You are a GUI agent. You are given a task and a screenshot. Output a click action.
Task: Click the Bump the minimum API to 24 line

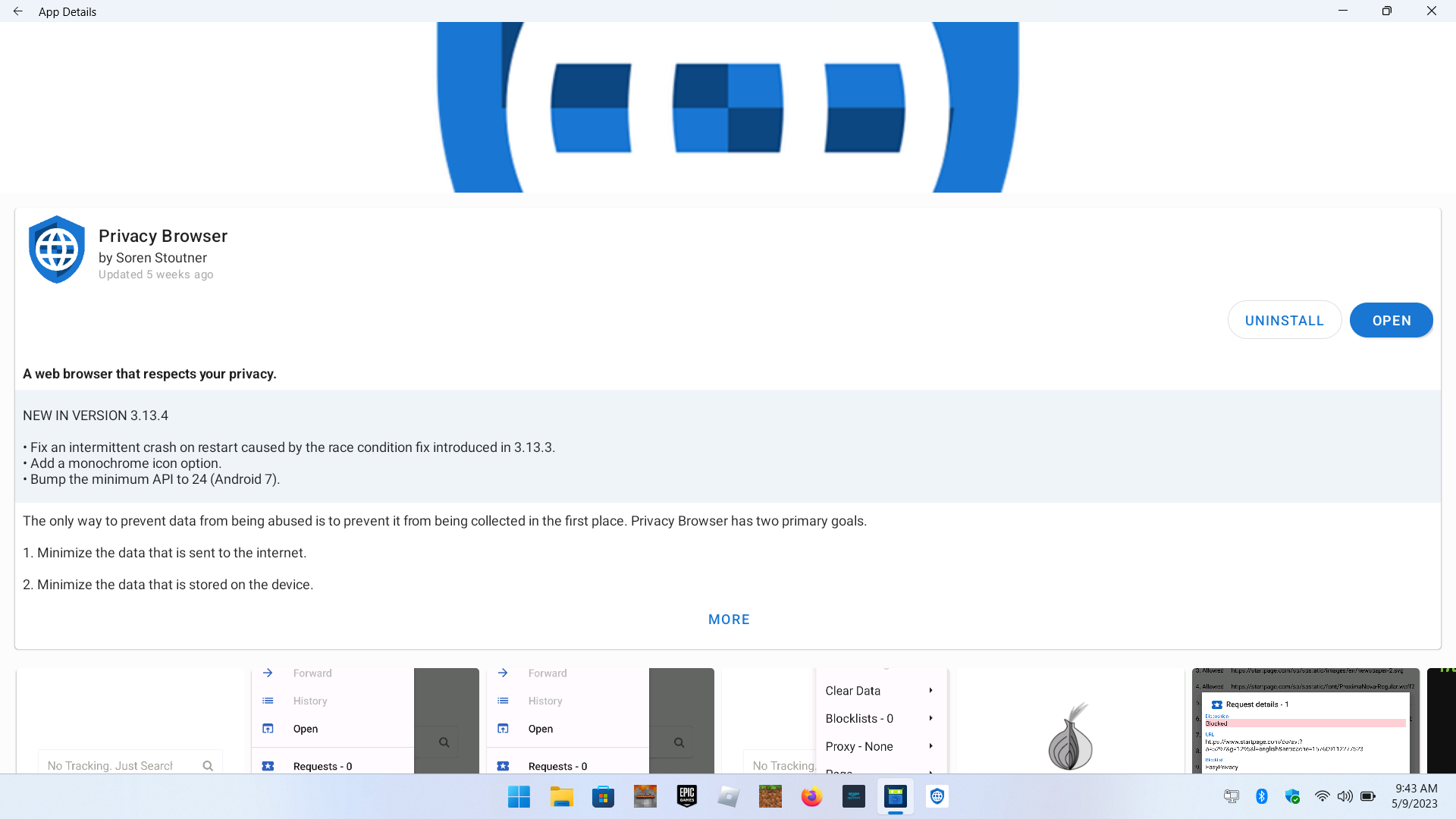pos(152,479)
